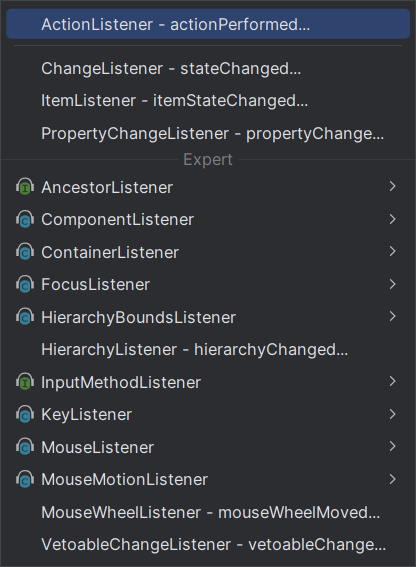Click the HierarchyBoundsListener class icon

[x=25, y=317]
